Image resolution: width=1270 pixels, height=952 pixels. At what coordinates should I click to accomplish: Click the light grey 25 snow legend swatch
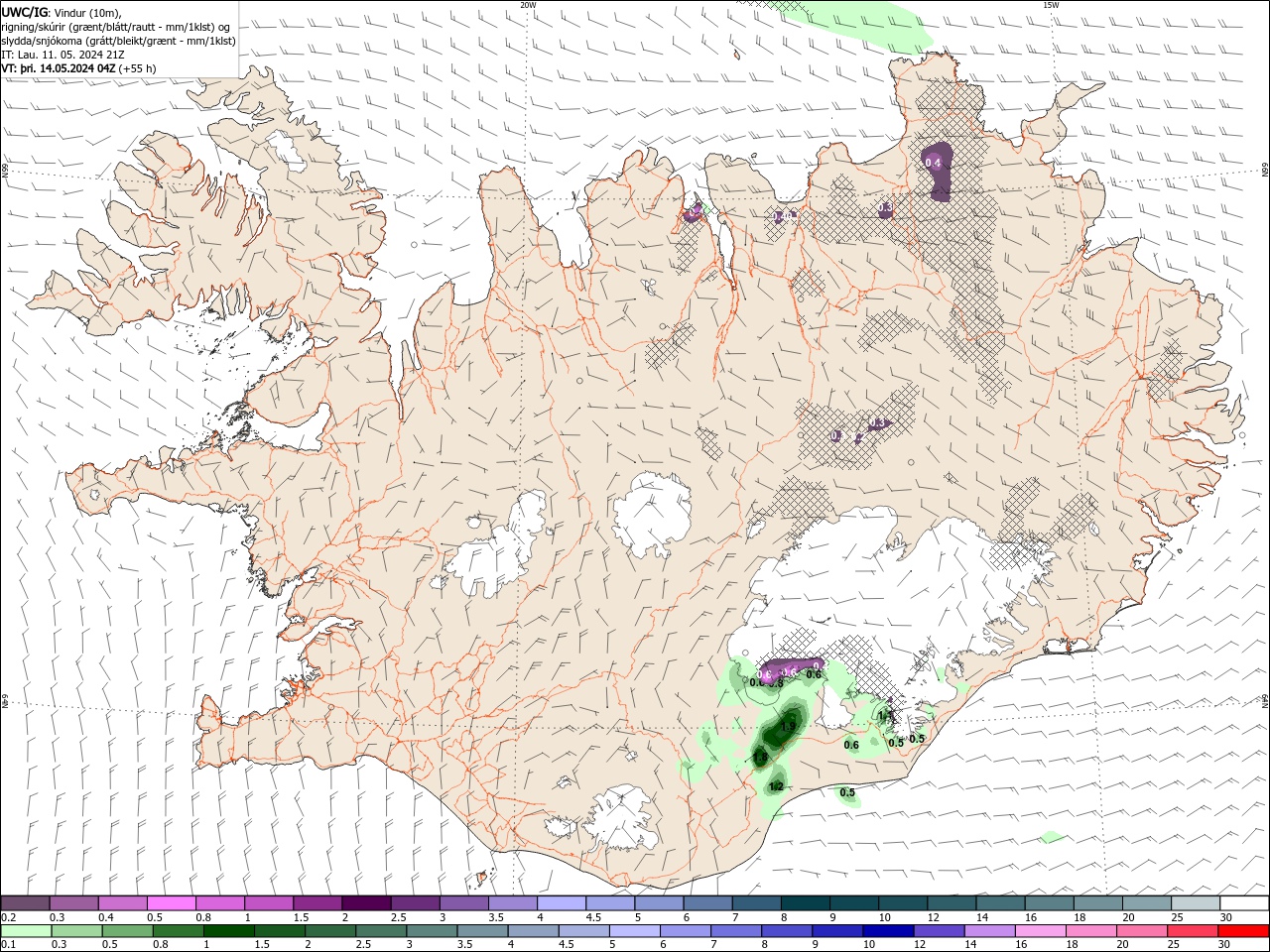tap(1196, 903)
